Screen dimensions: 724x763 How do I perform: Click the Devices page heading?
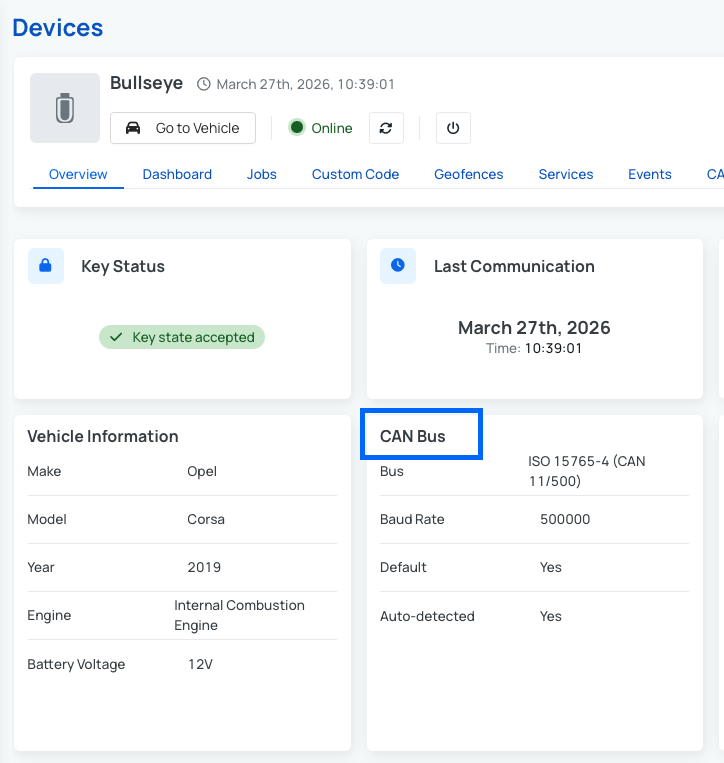pyautogui.click(x=58, y=27)
